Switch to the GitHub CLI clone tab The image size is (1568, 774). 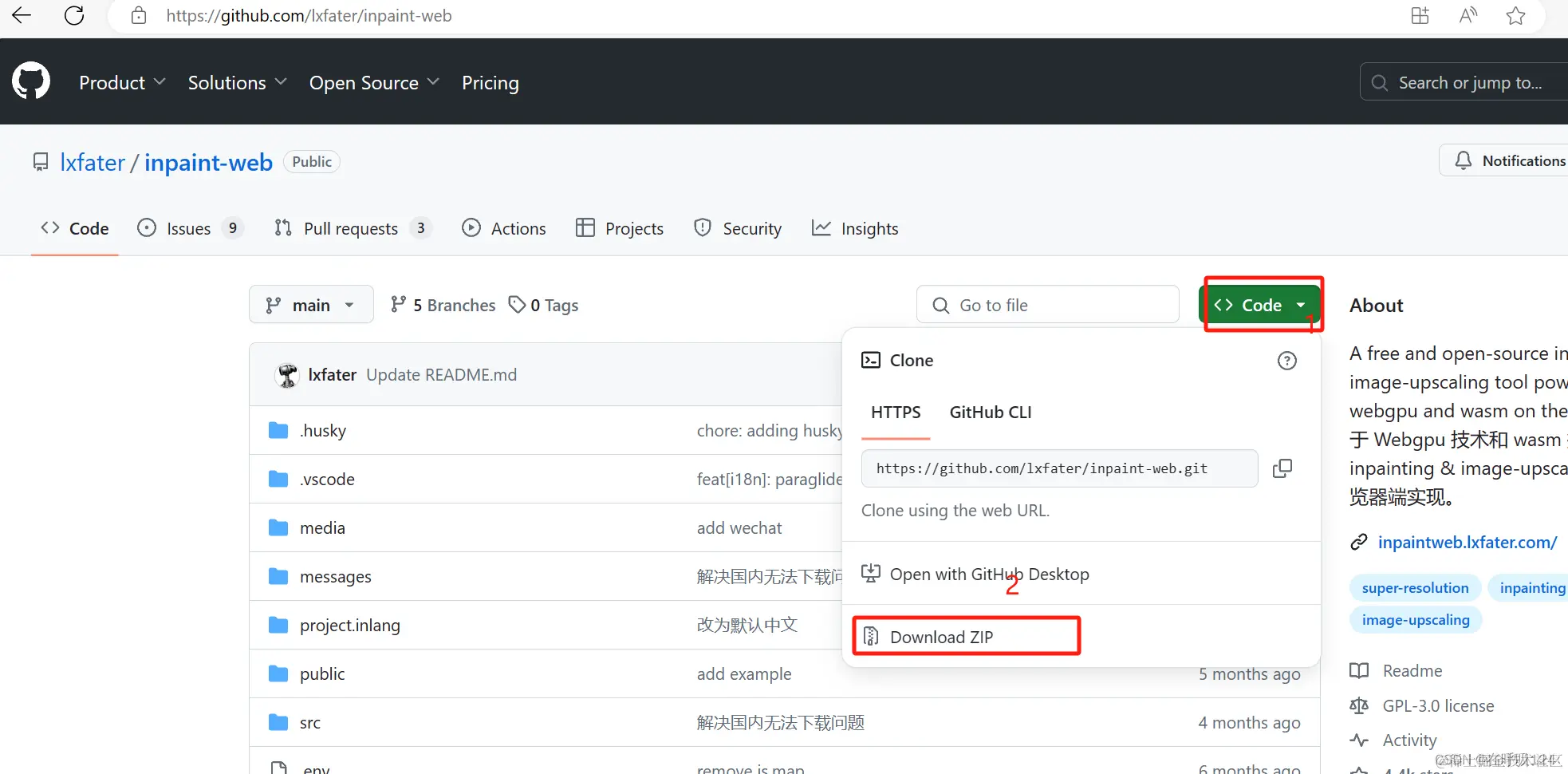pos(991,413)
